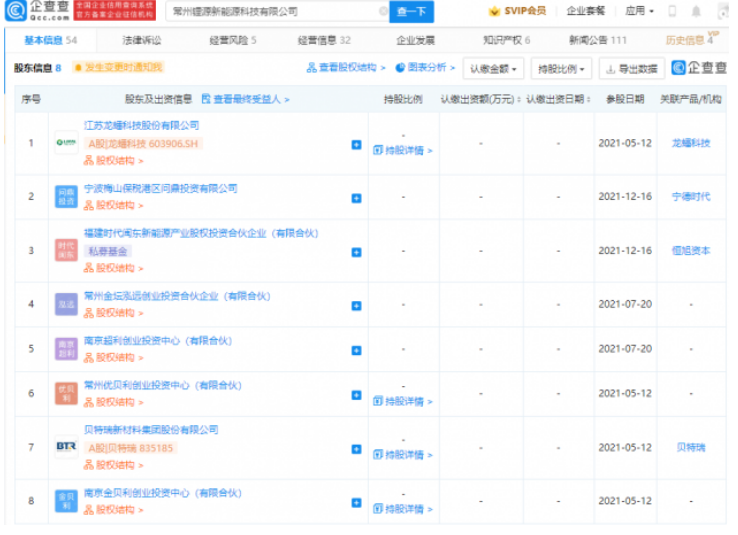Switch to 基本信息 tab
The height and width of the screenshot is (535, 738).
click(x=50, y=40)
